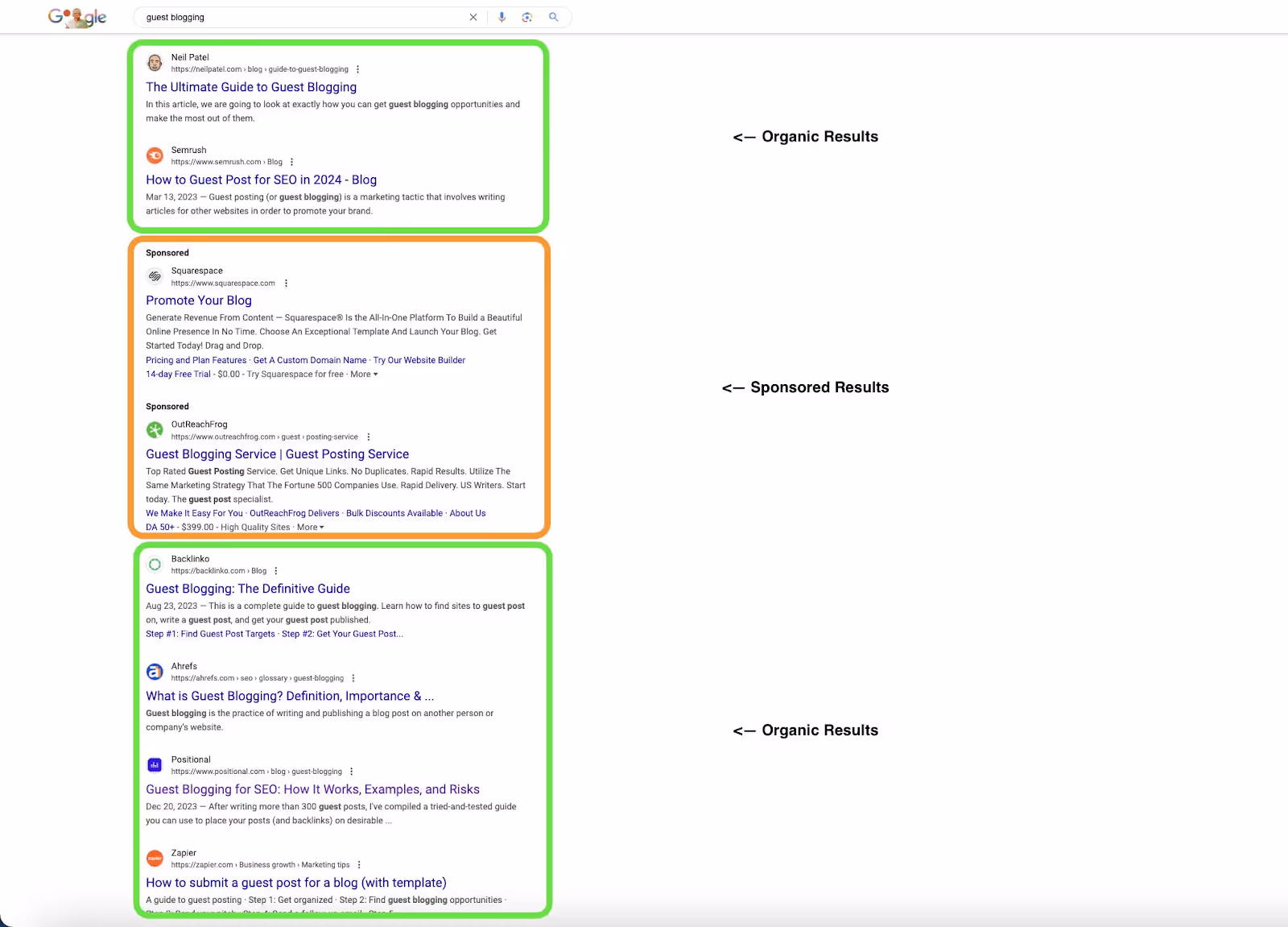This screenshot has height=927, width=1288.
Task: Click the Backlinko favicon
Action: pyautogui.click(x=155, y=565)
